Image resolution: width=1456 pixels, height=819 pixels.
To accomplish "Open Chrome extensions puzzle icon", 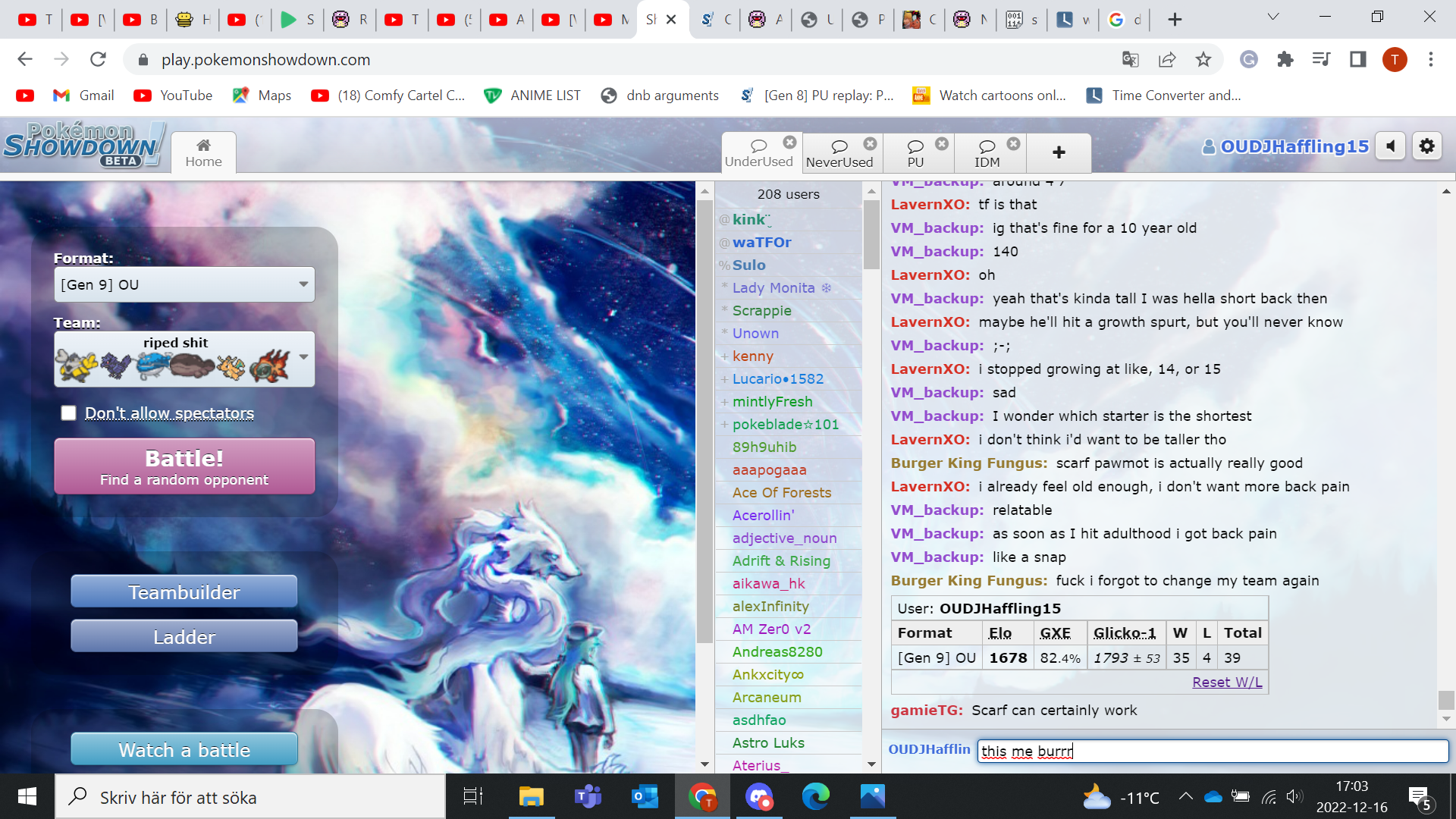I will pyautogui.click(x=1285, y=59).
